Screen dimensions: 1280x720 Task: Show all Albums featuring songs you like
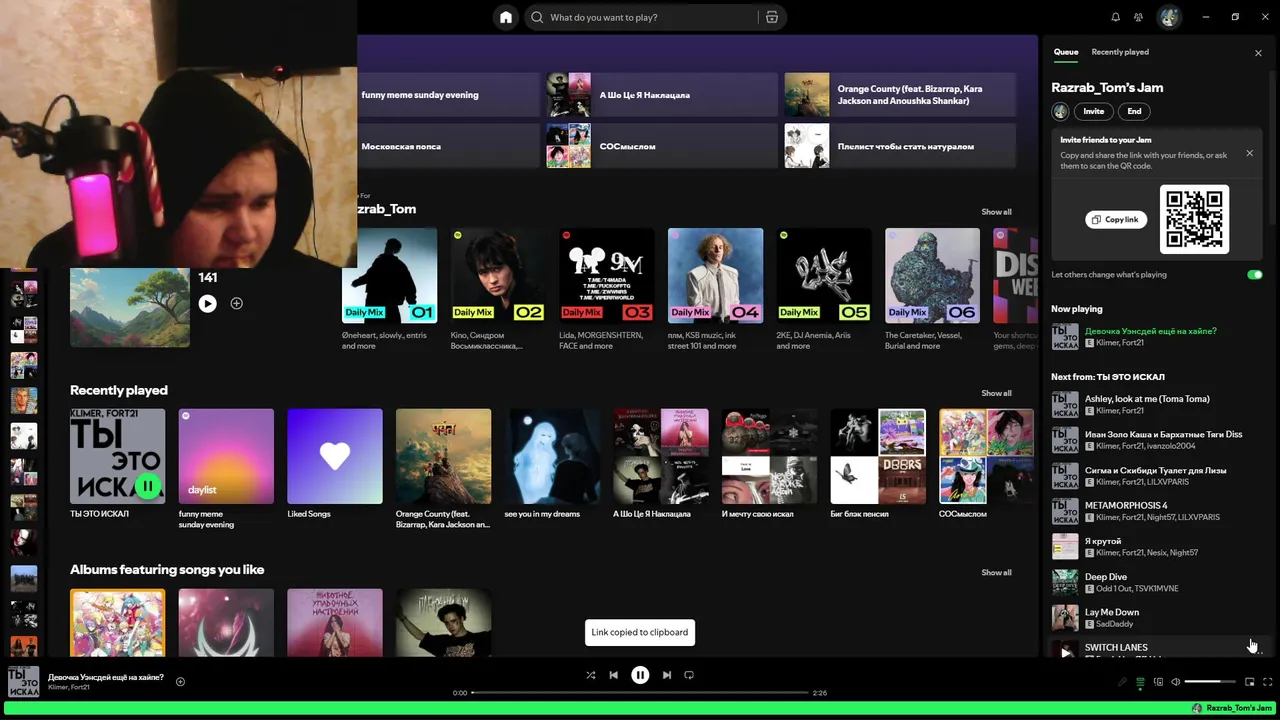(x=996, y=572)
